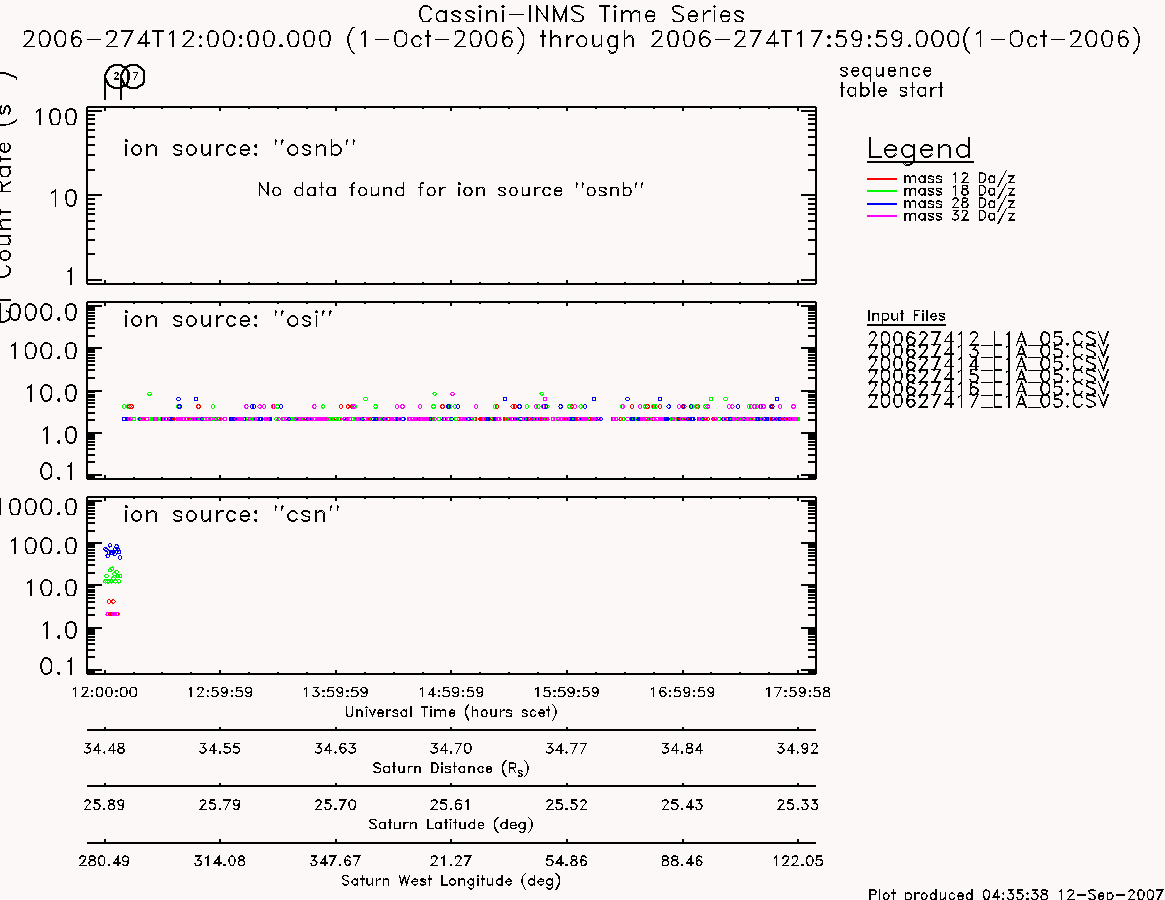Click the ion source "osi" panel label
Viewport: 1165px width, 900px height.
tap(228, 319)
